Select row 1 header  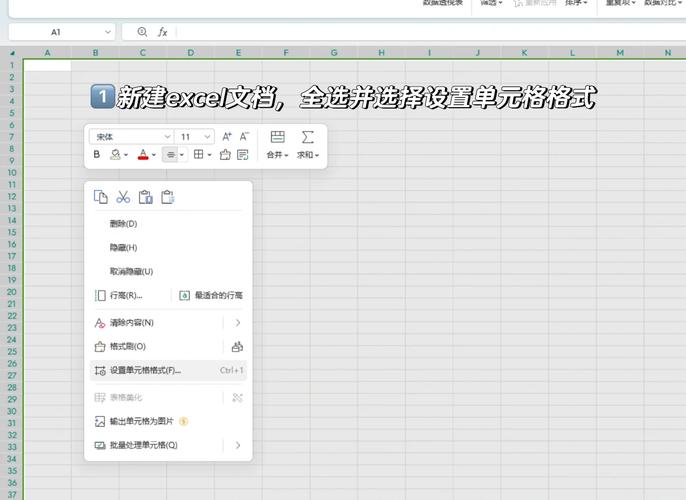tap(12, 66)
